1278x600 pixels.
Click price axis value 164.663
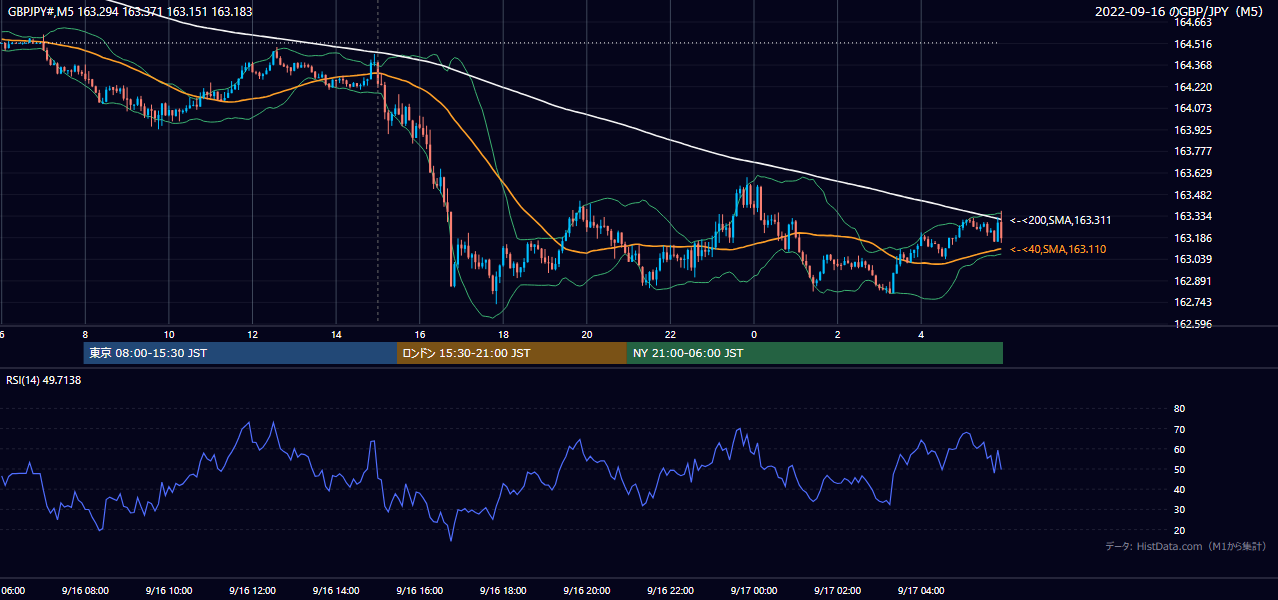1193,22
